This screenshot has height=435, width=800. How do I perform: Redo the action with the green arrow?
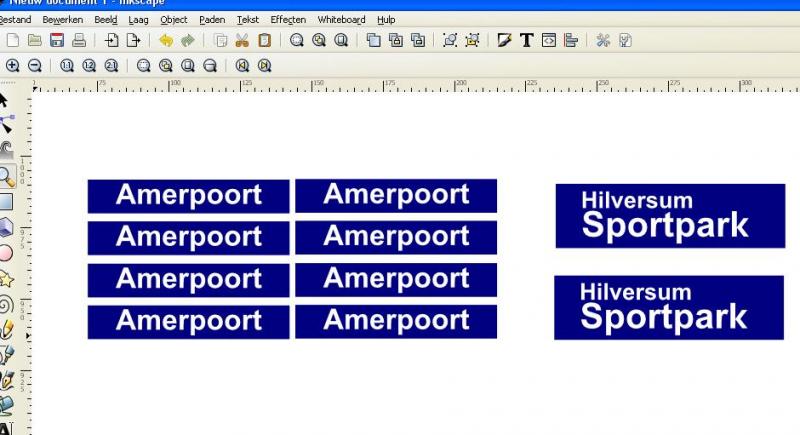pos(188,40)
